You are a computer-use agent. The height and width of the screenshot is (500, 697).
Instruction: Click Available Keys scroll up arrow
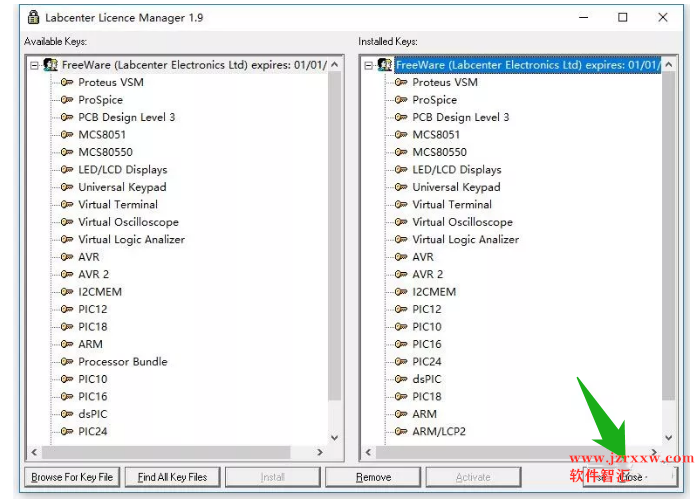(335, 64)
